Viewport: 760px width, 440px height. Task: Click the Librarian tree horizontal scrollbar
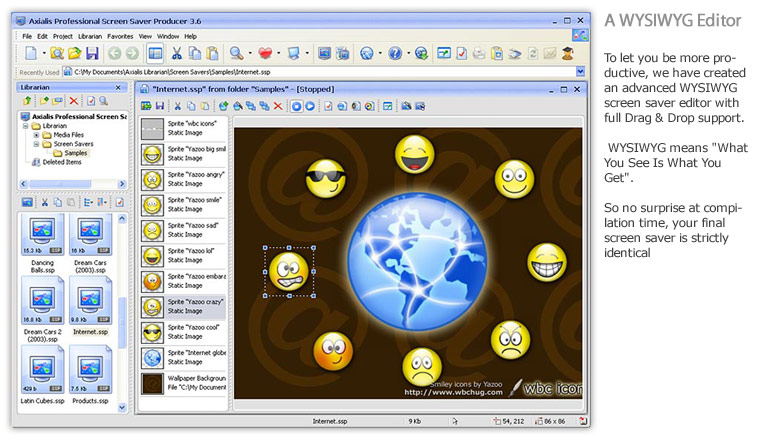[73, 184]
